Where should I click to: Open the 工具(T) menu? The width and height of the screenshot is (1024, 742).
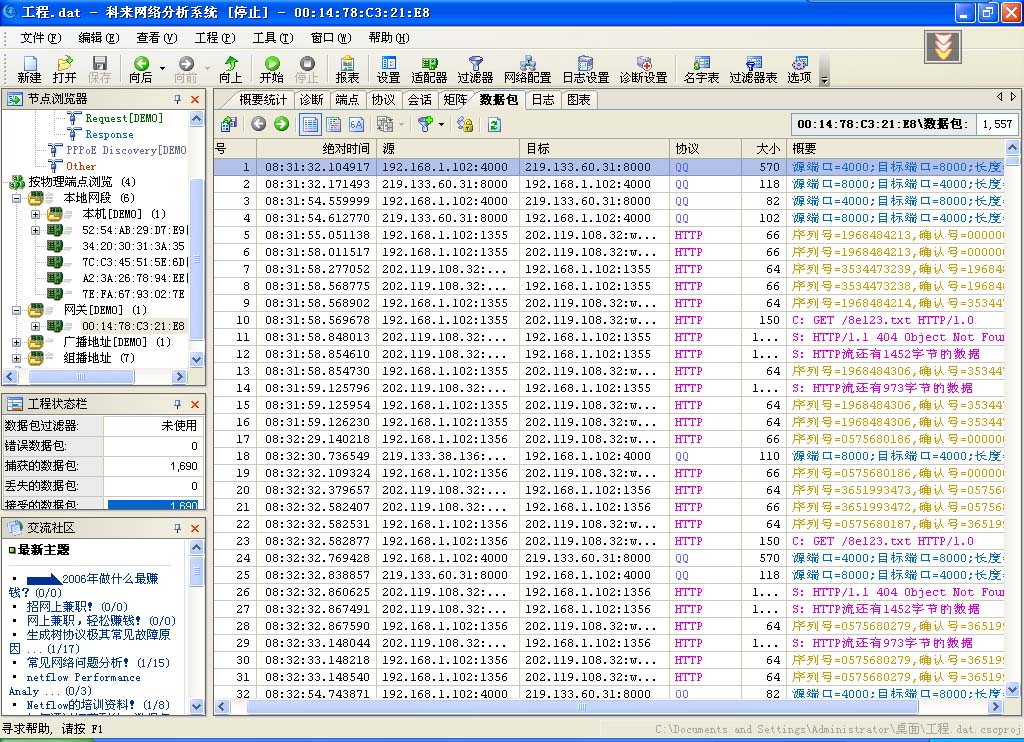click(272, 38)
